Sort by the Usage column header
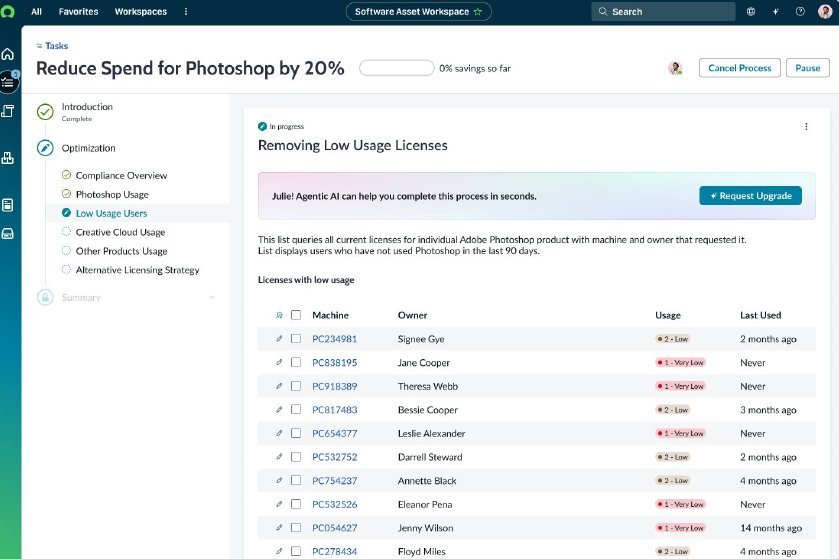 (x=668, y=315)
